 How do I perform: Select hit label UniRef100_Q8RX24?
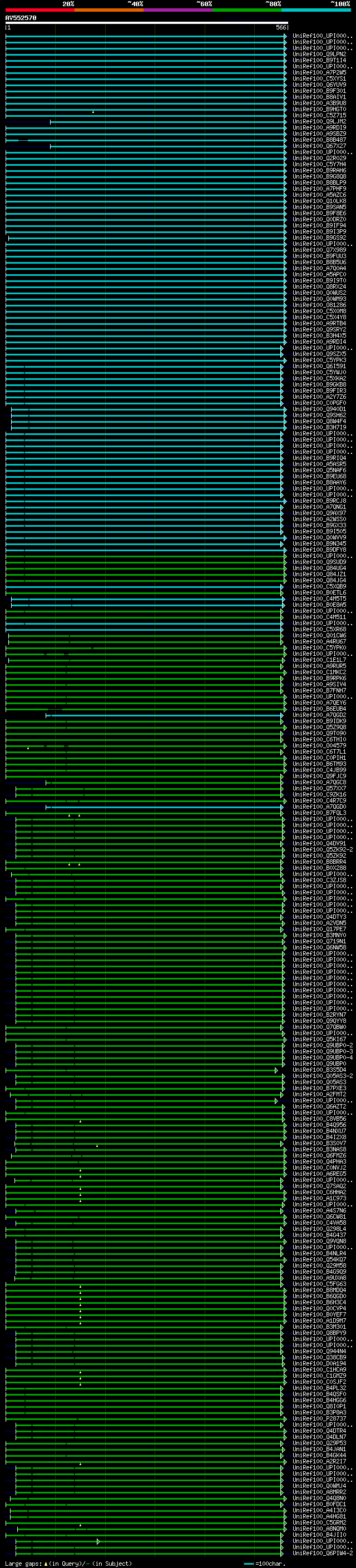[319, 286]
